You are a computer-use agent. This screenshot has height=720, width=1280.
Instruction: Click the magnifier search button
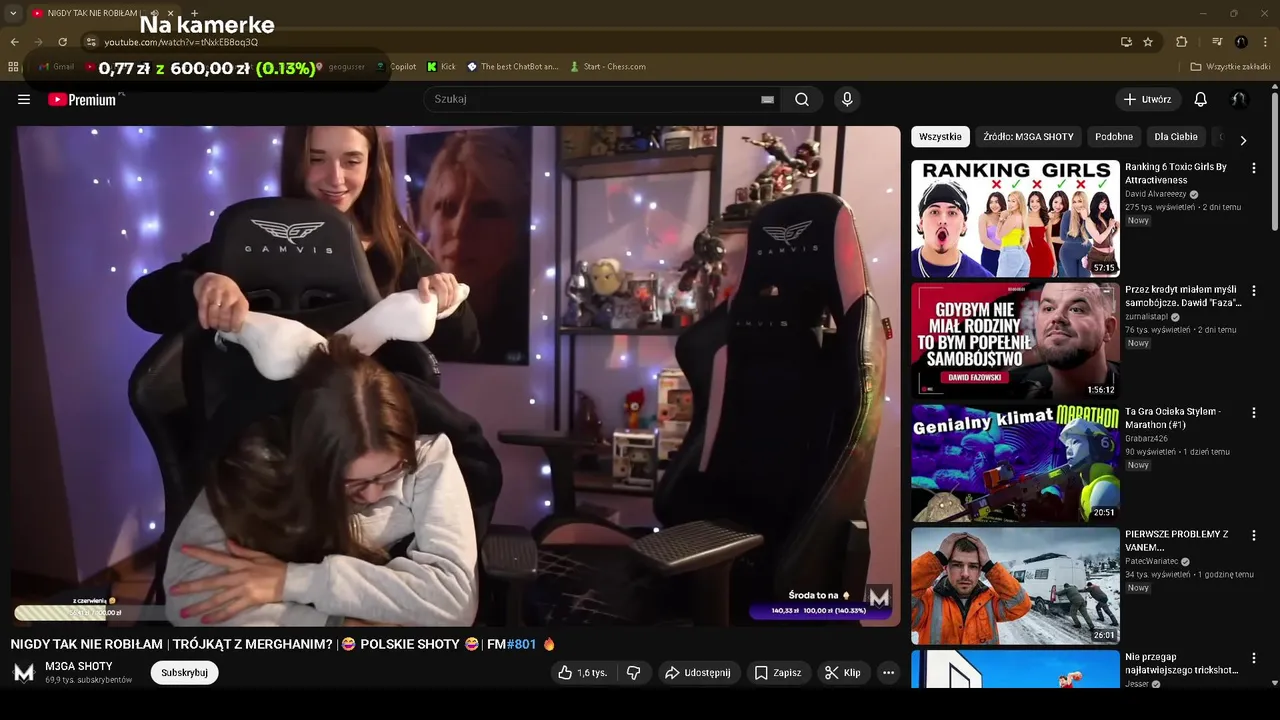coord(802,99)
